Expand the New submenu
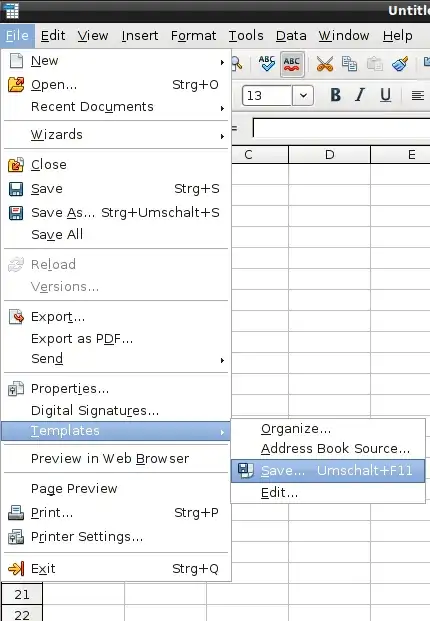This screenshot has height=621, width=430. coord(116,61)
